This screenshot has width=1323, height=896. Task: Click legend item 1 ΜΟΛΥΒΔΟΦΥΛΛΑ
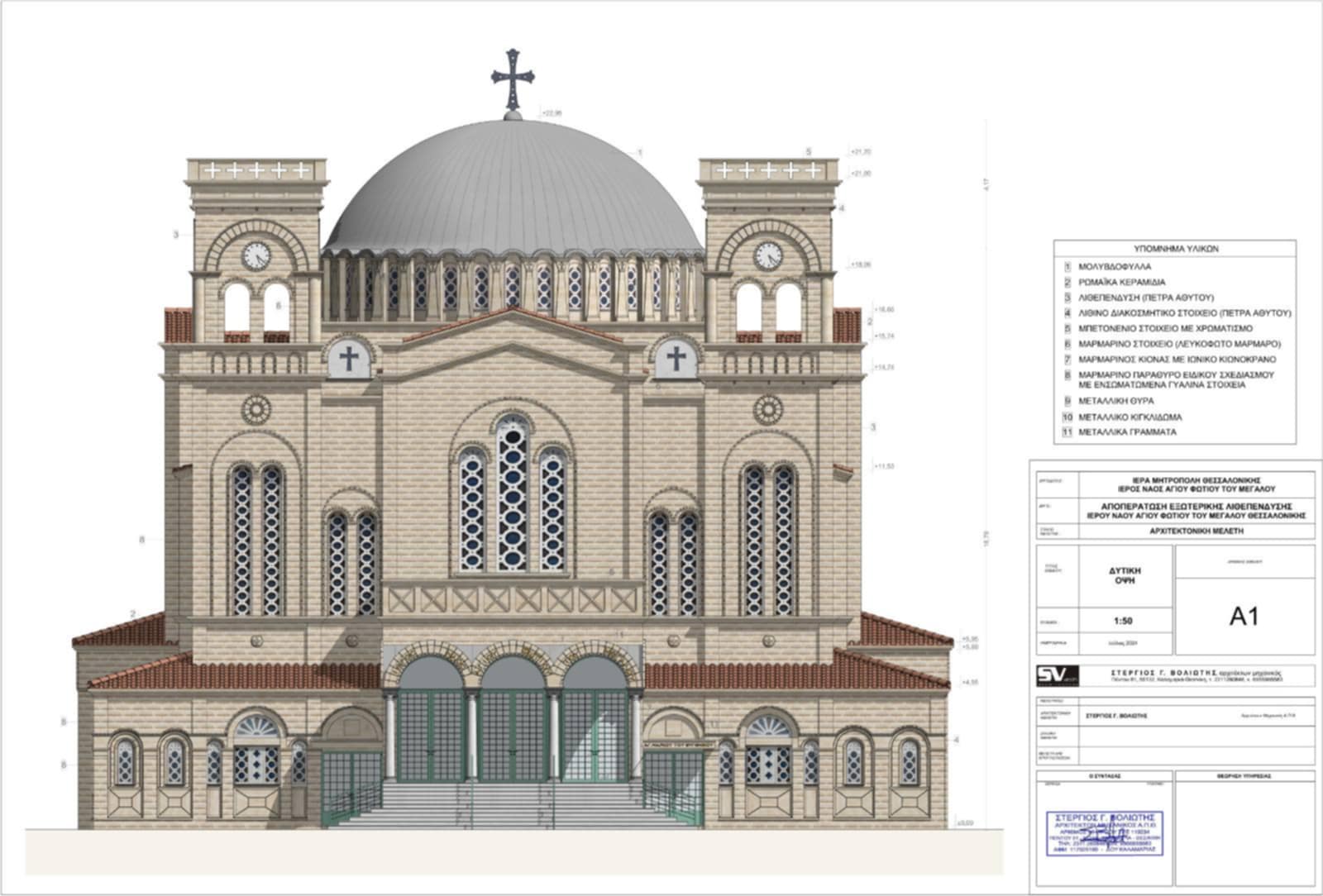(x=1115, y=267)
